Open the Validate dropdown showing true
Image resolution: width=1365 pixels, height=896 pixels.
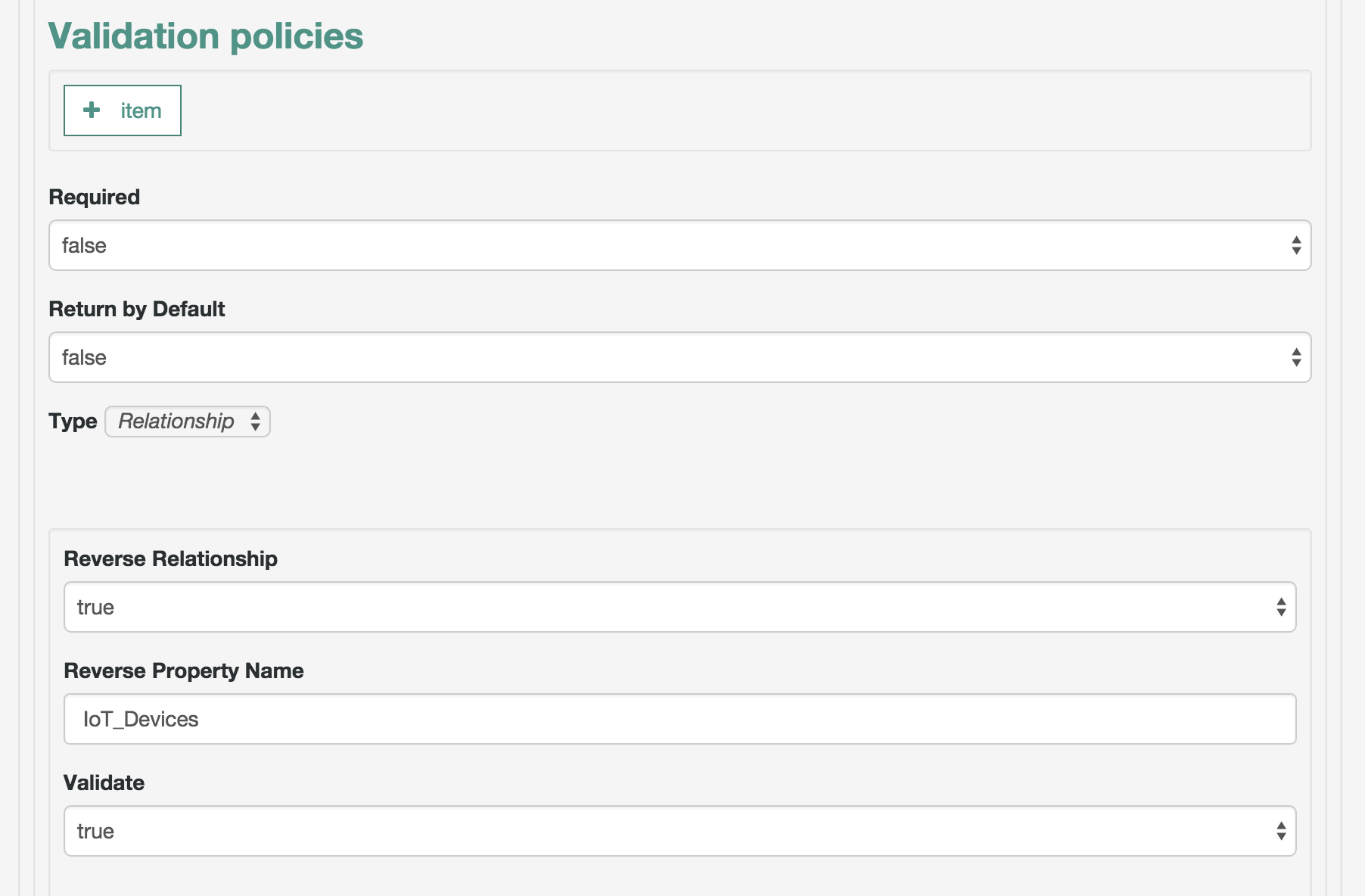coord(679,831)
